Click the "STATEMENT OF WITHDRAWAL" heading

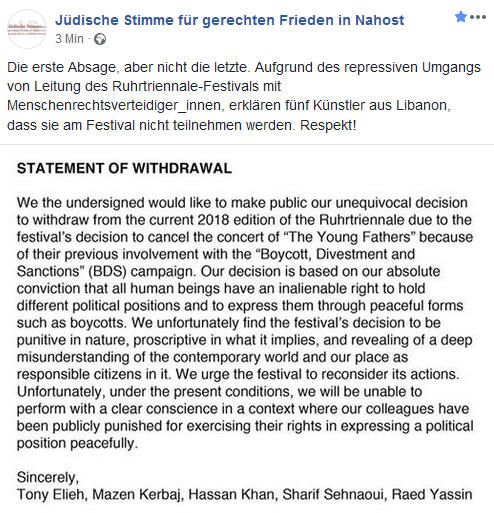124,168
